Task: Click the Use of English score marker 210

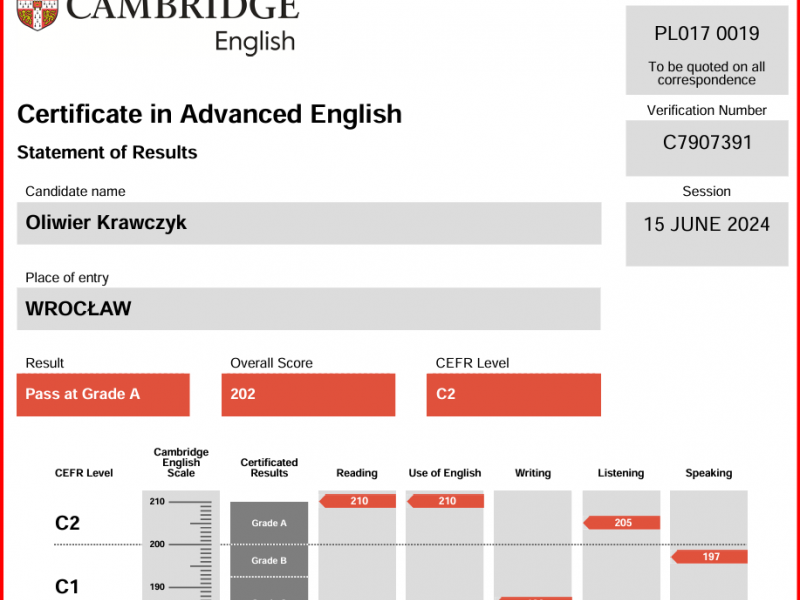Action: (446, 501)
